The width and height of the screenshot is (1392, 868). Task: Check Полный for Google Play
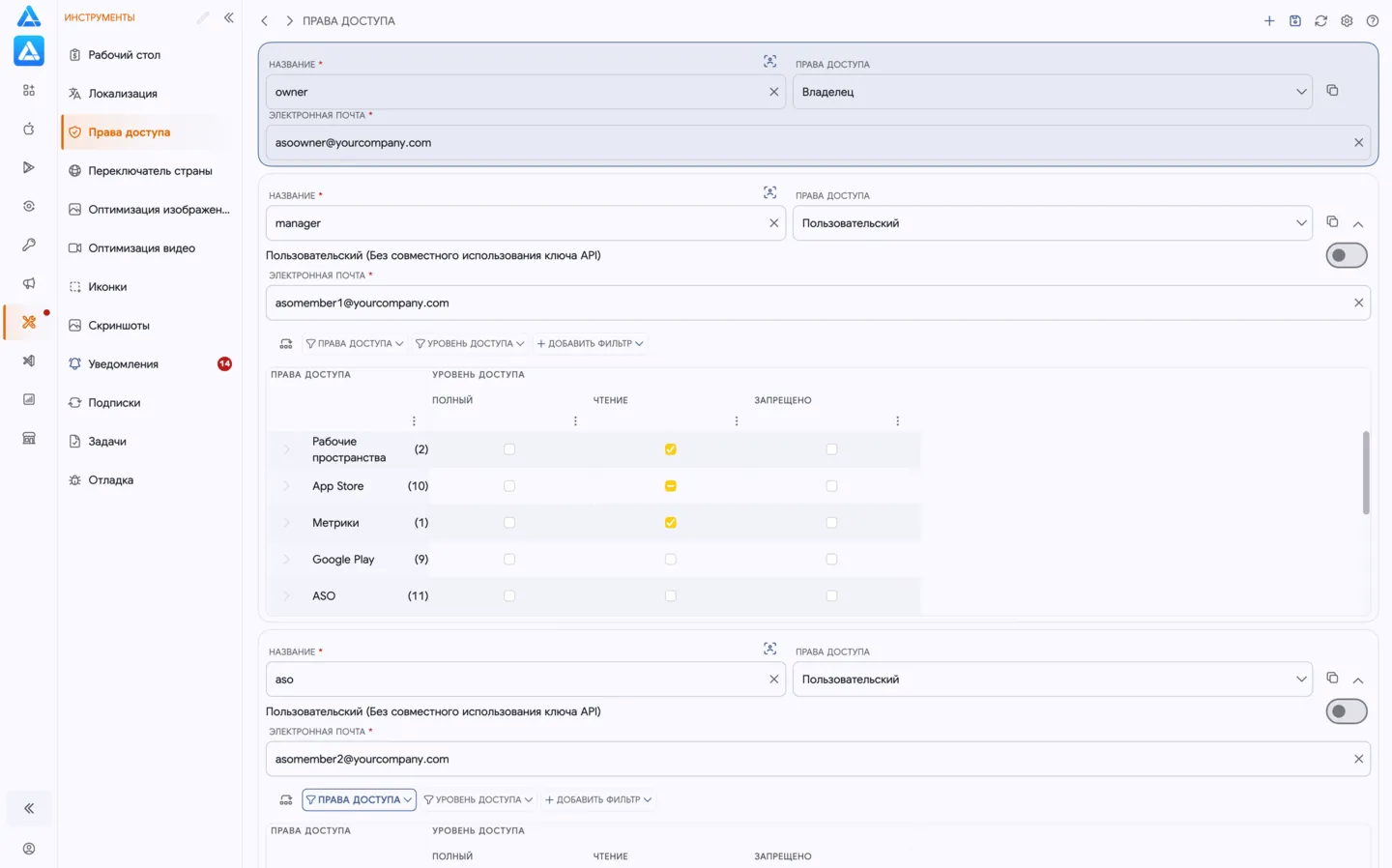pyautogui.click(x=509, y=560)
